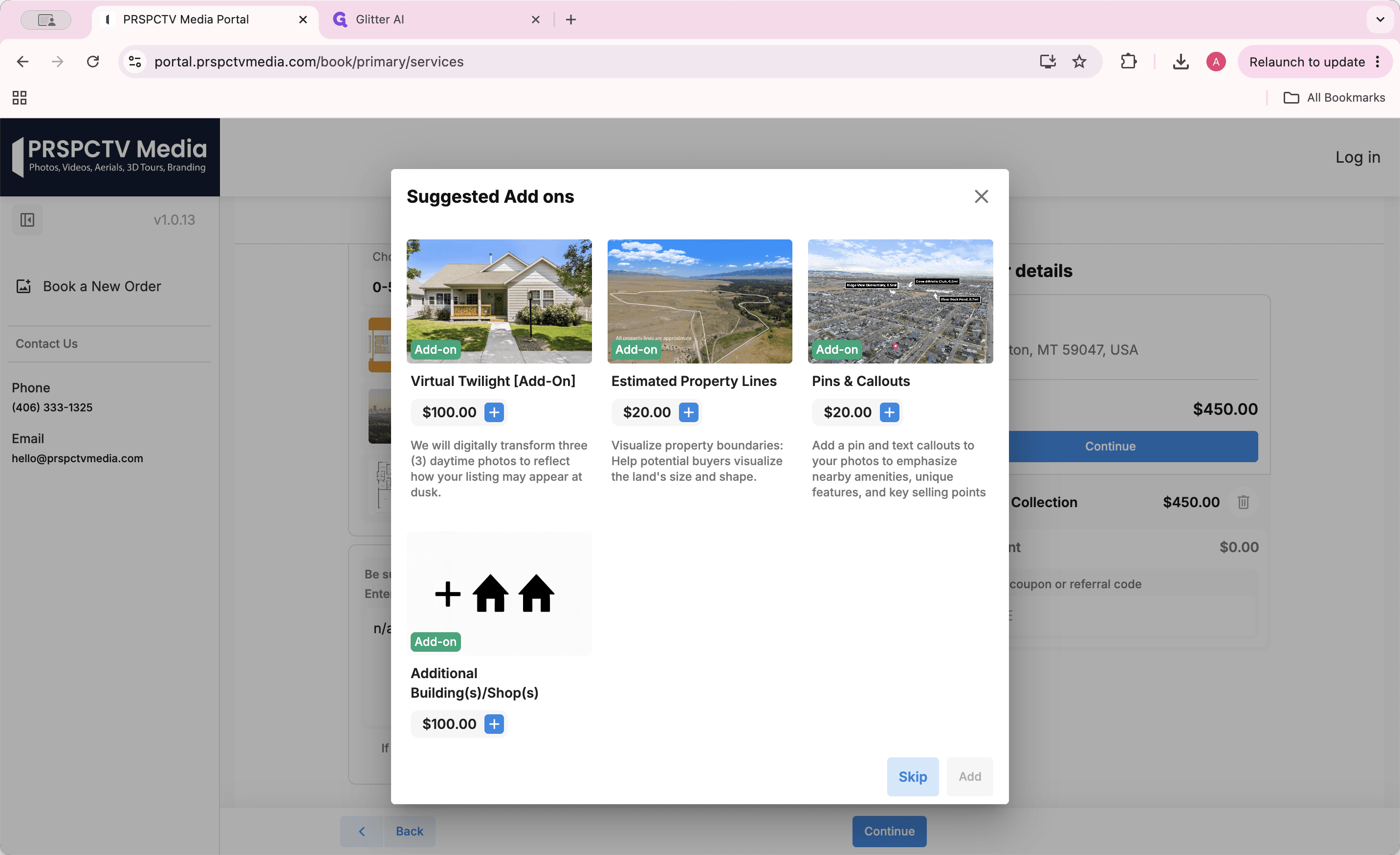Add Virtual Twilight add-on with plus icon
1400x855 pixels.
[x=494, y=412]
